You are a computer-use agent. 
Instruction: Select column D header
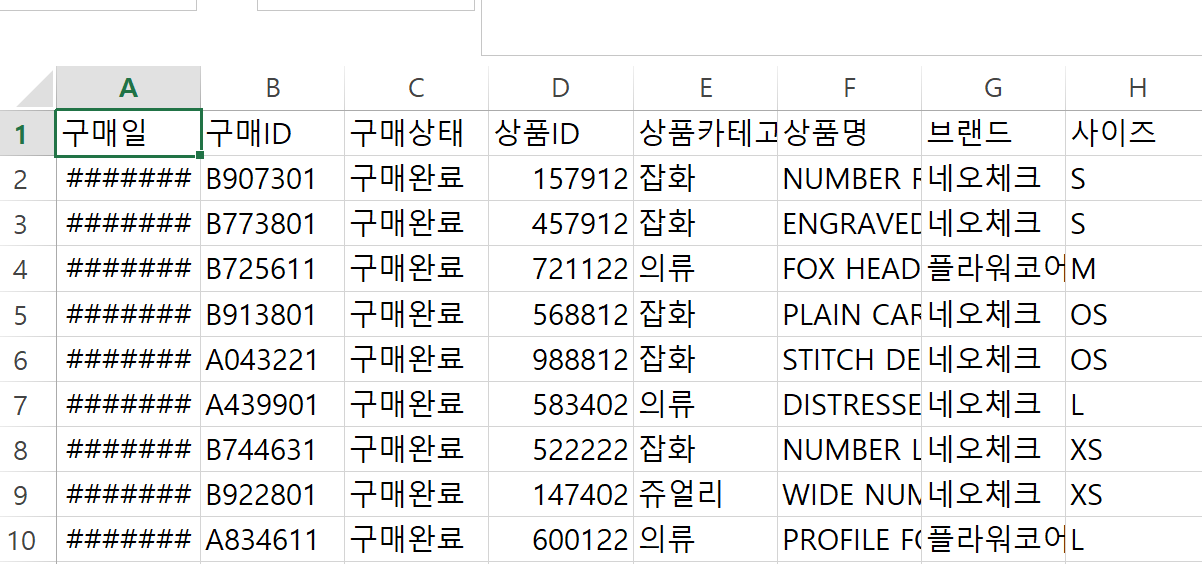(561, 88)
